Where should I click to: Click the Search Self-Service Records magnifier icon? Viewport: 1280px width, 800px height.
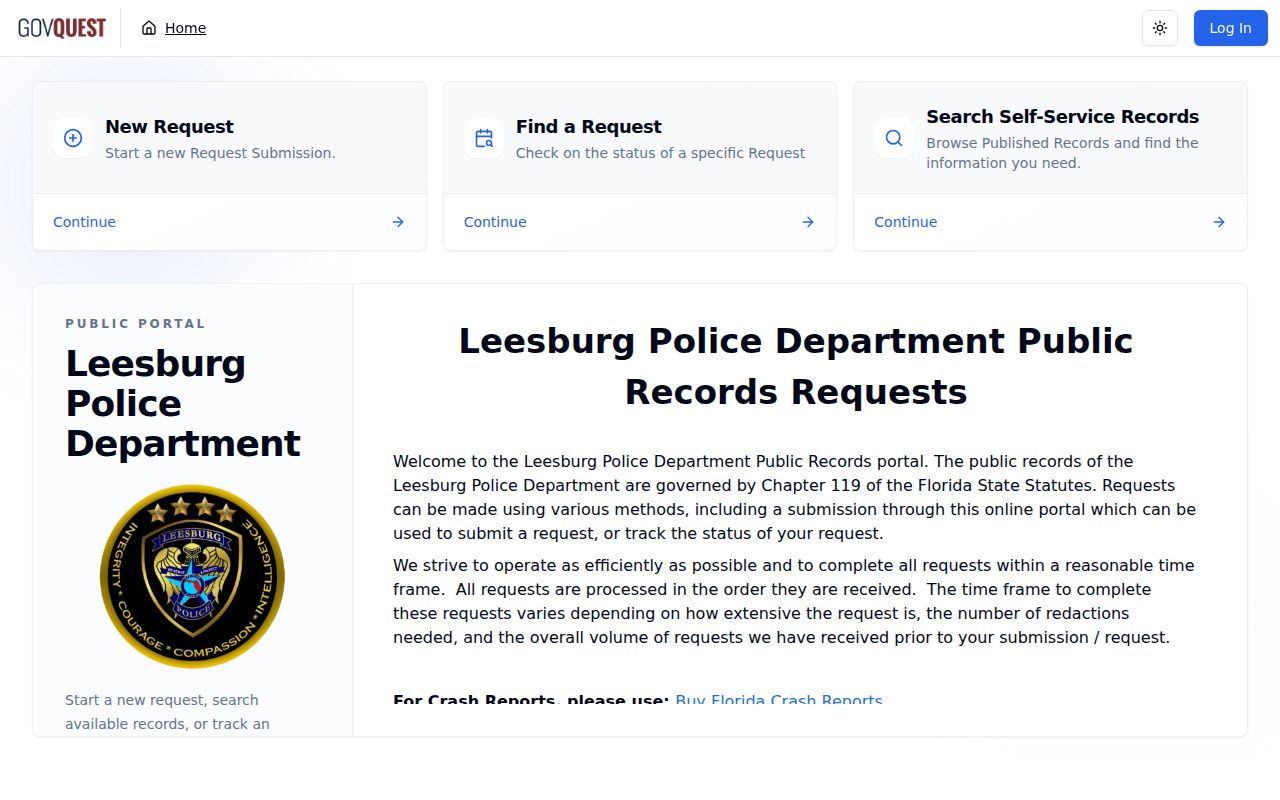(894, 138)
